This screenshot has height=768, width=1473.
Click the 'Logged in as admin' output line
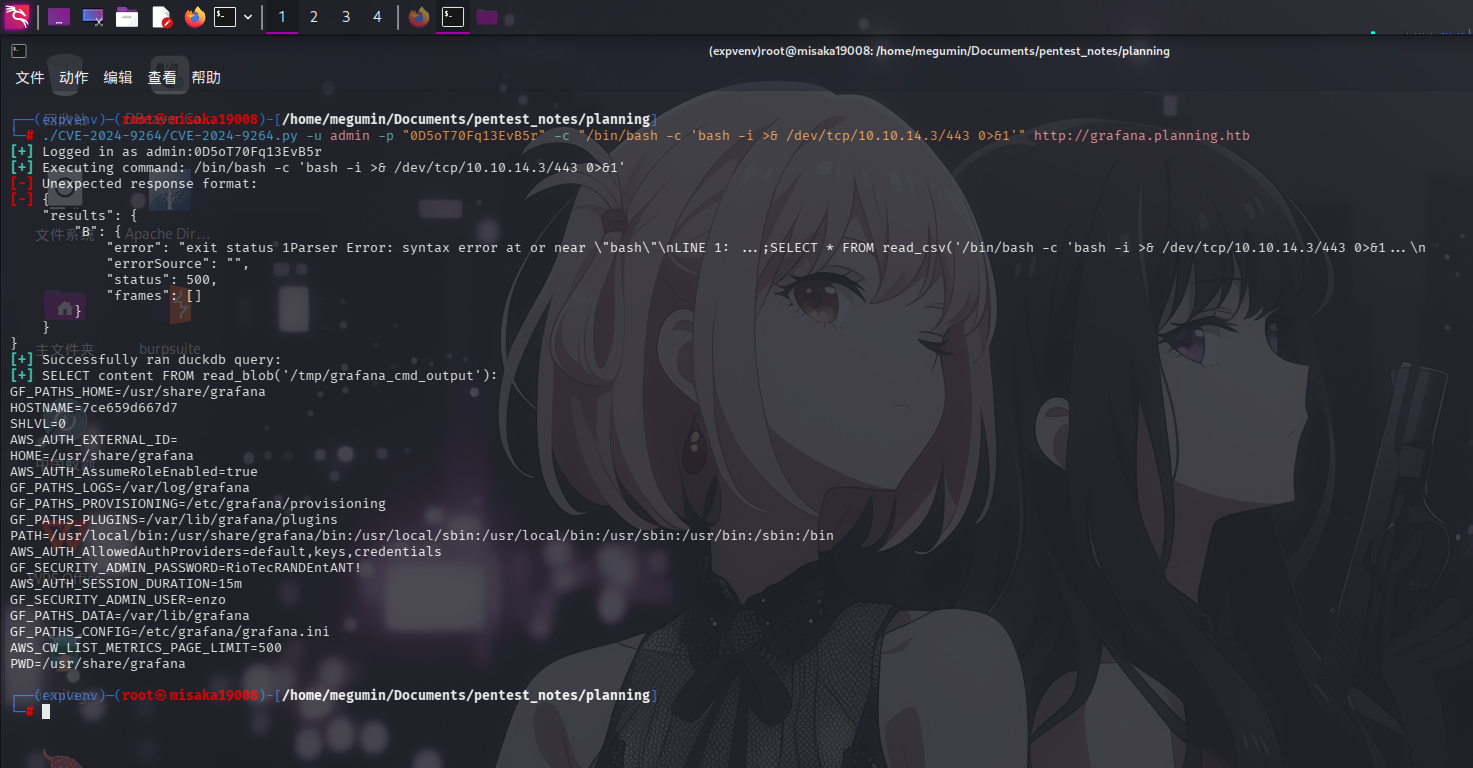166,151
